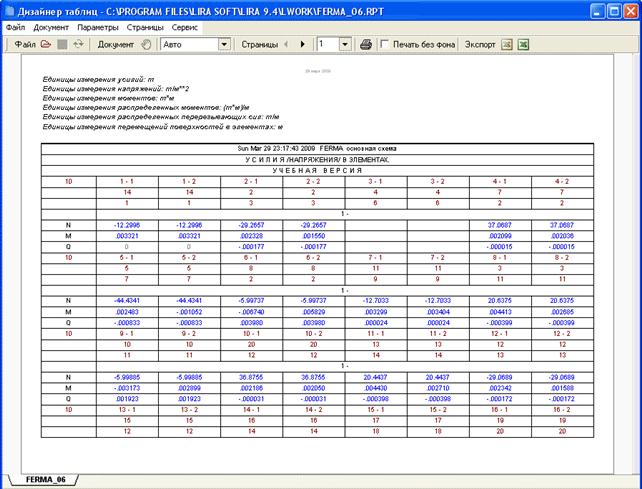Click the printer icon

point(366,44)
